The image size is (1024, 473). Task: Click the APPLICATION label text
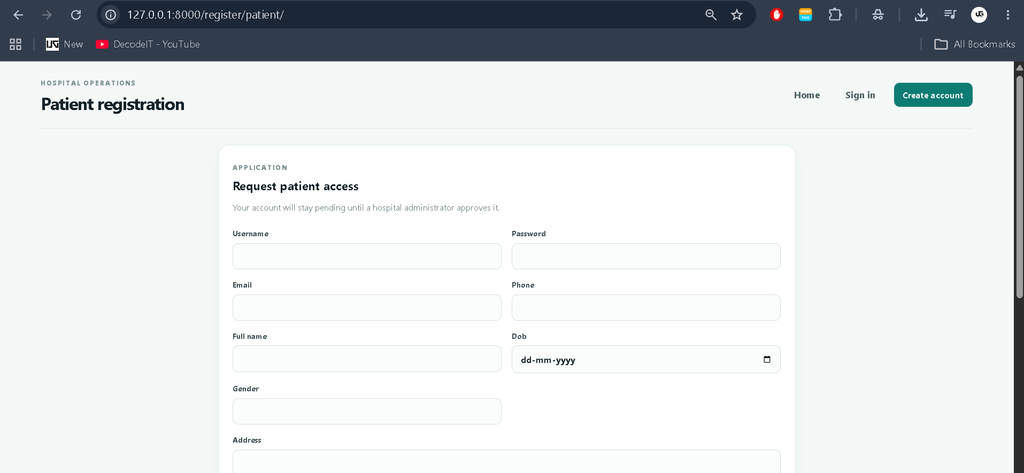click(260, 168)
